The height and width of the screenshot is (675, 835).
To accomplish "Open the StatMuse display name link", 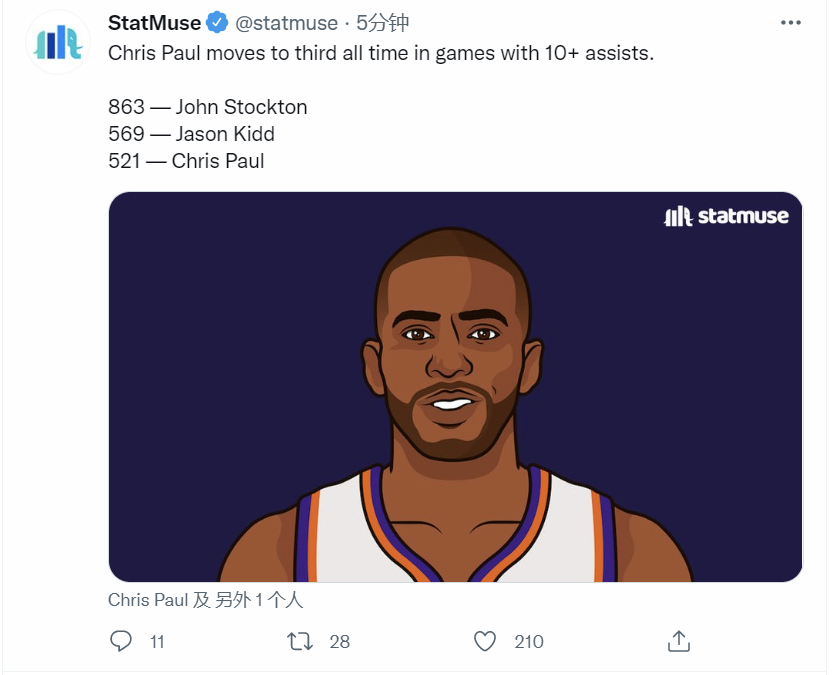I will [154, 23].
